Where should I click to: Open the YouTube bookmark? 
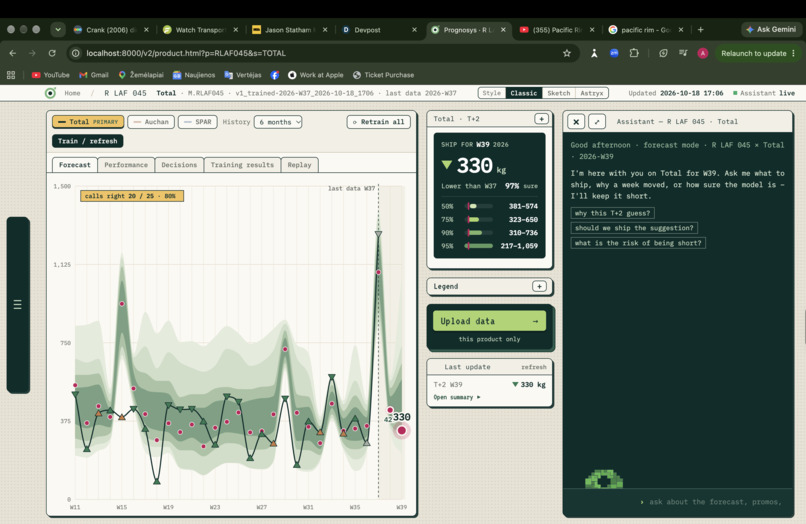(50, 75)
